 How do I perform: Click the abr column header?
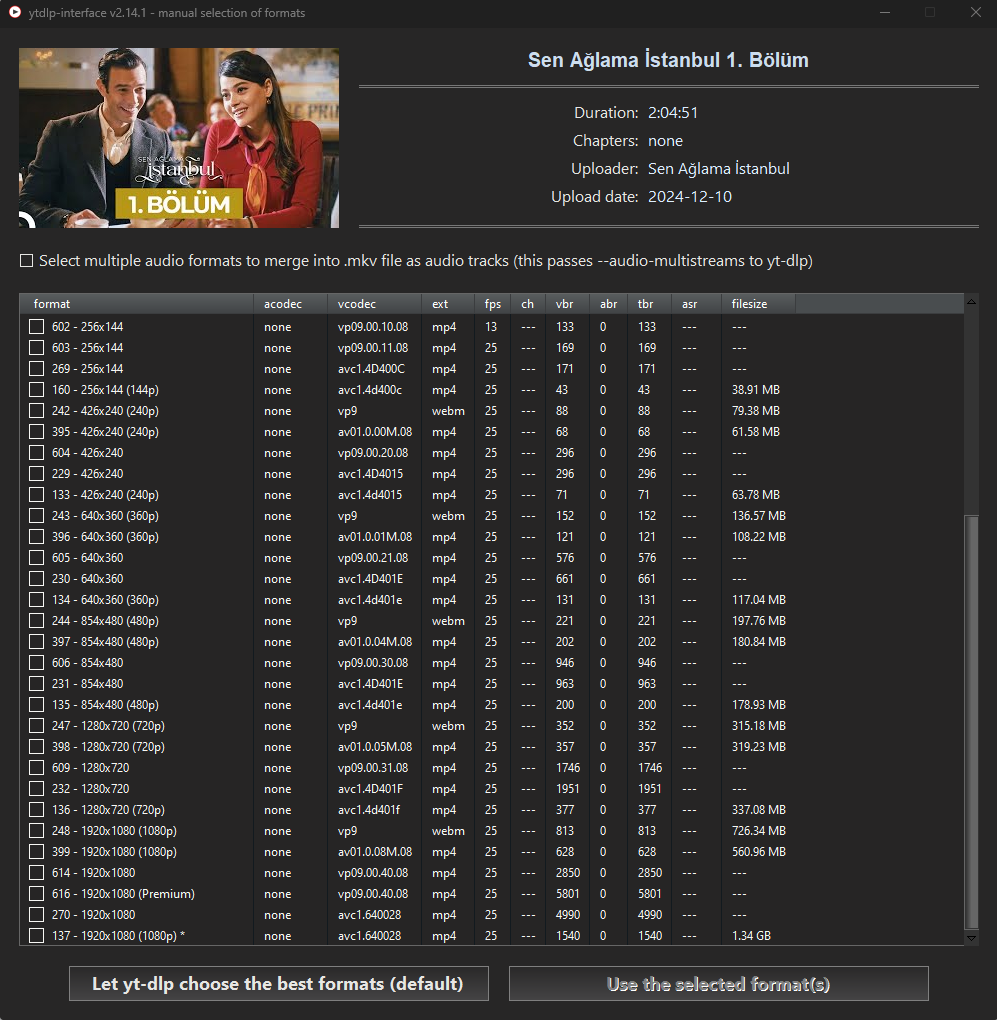tap(608, 304)
